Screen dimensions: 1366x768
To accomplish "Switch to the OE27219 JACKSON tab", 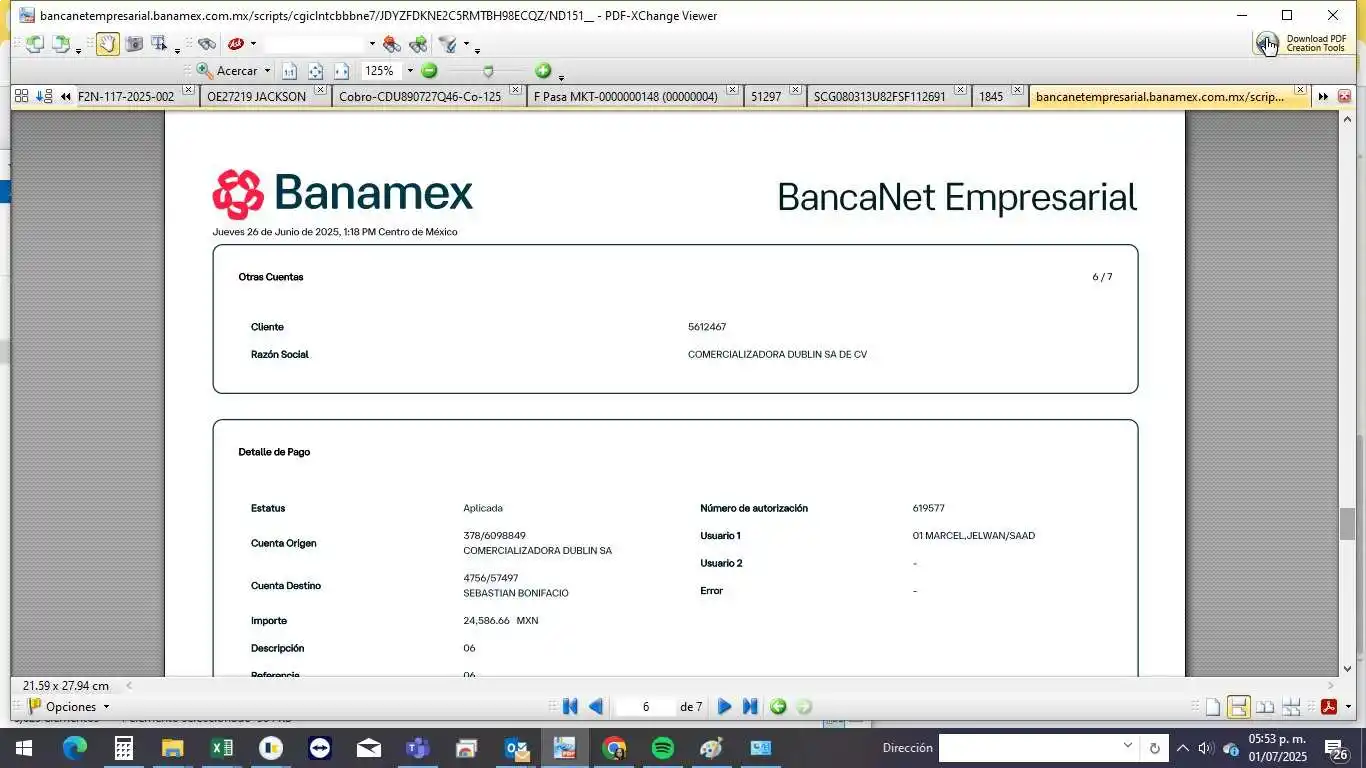I will [x=256, y=97].
